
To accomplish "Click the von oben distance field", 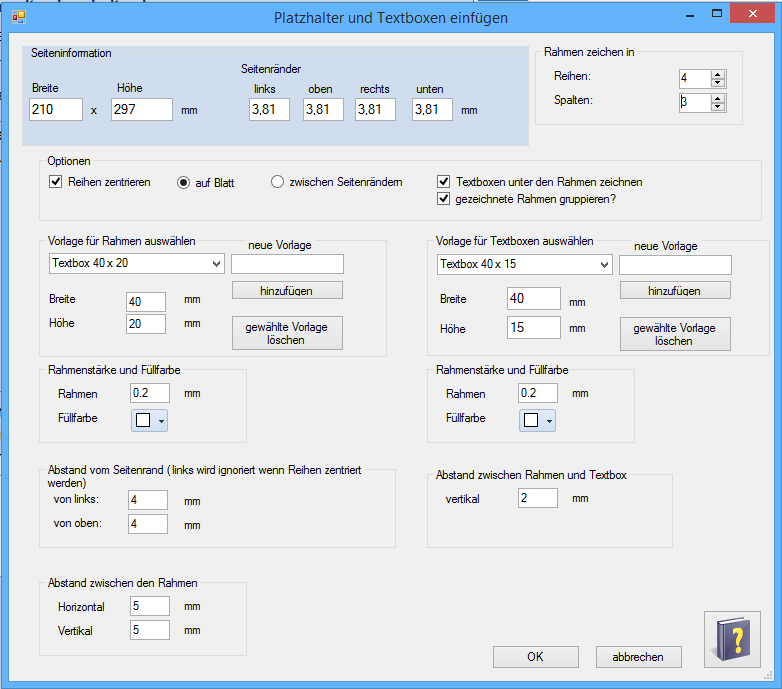I will (148, 523).
